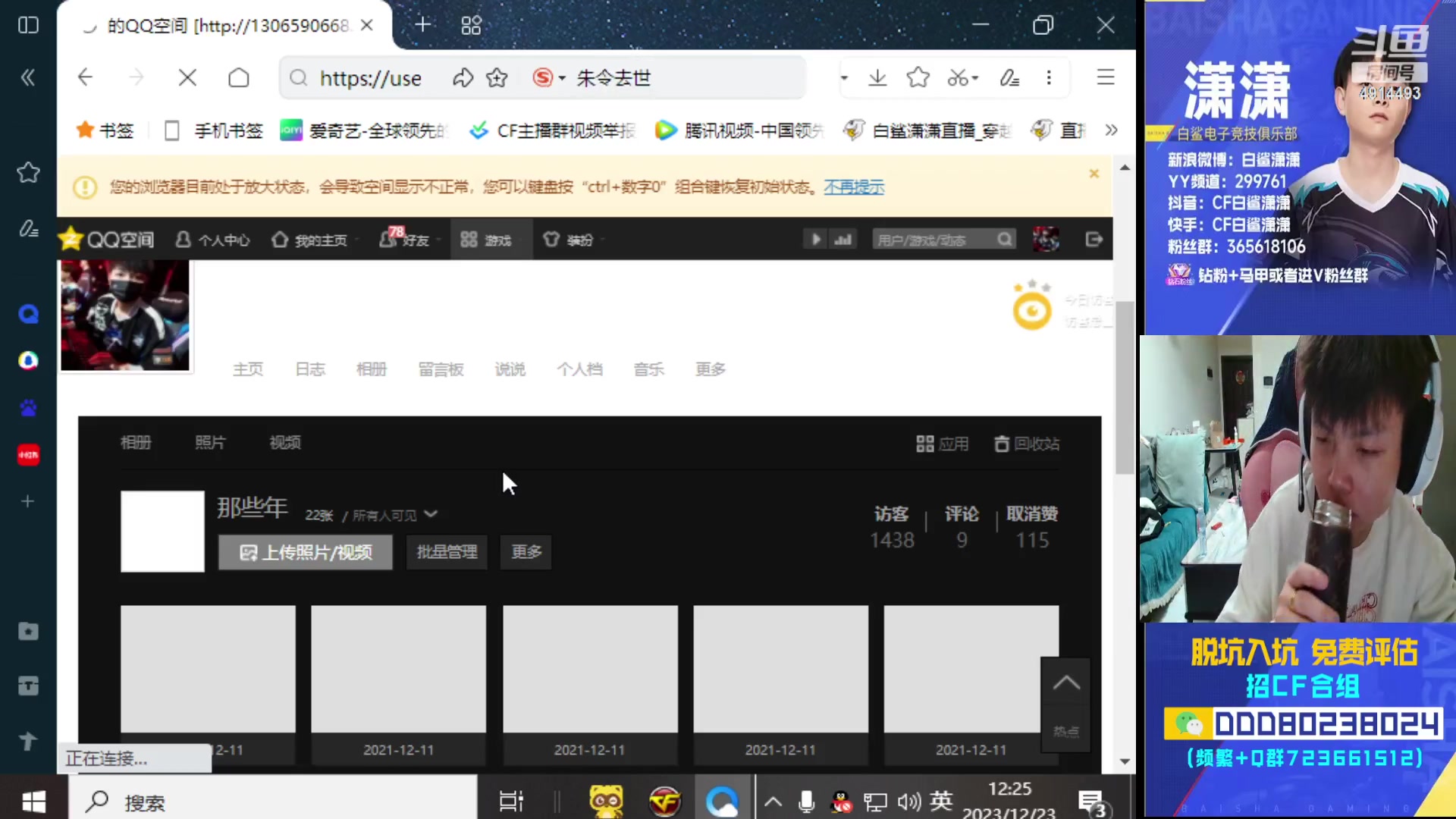Open the tab grid overview icon

click(471, 25)
